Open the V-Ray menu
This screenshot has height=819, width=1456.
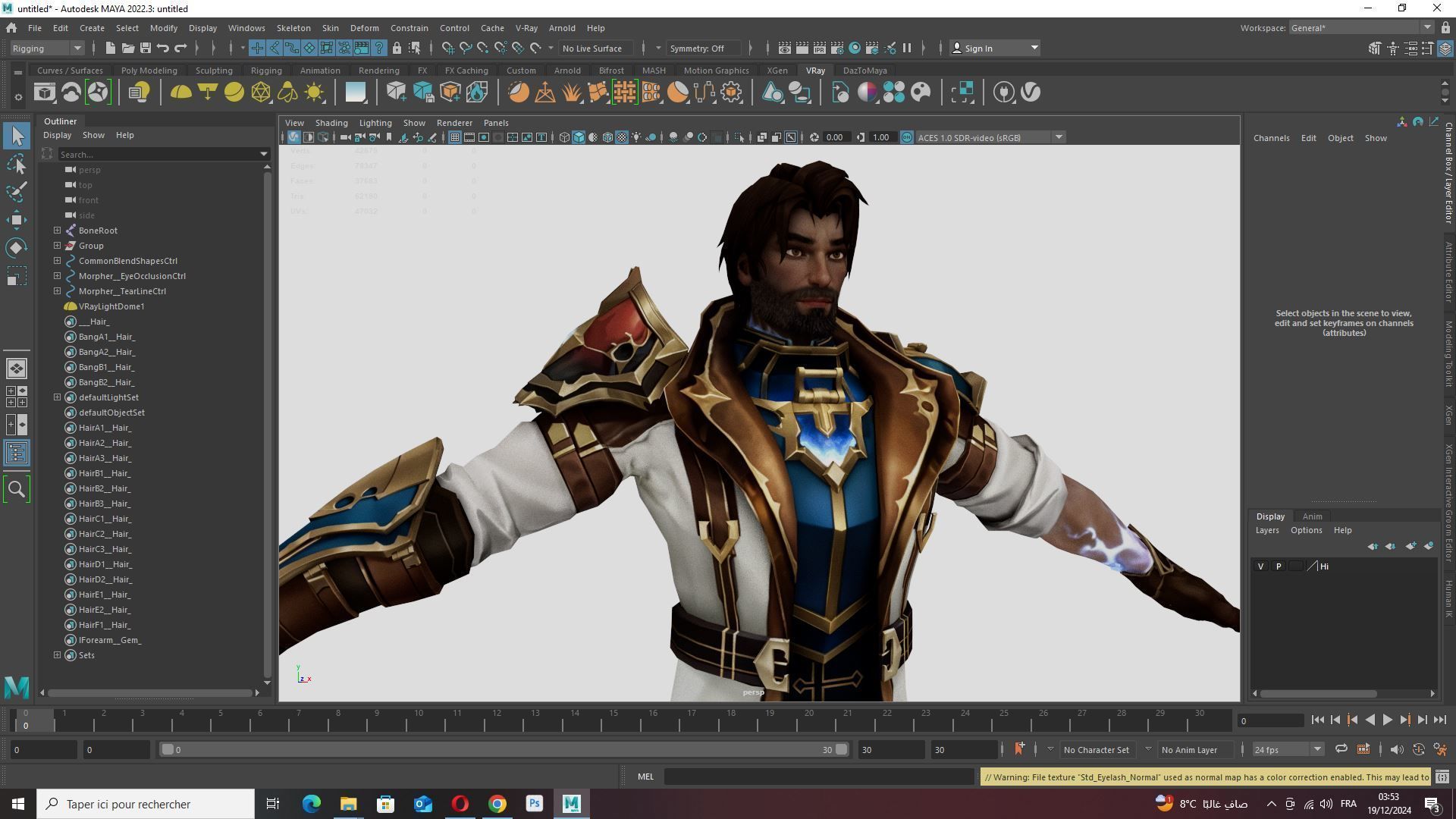[526, 28]
